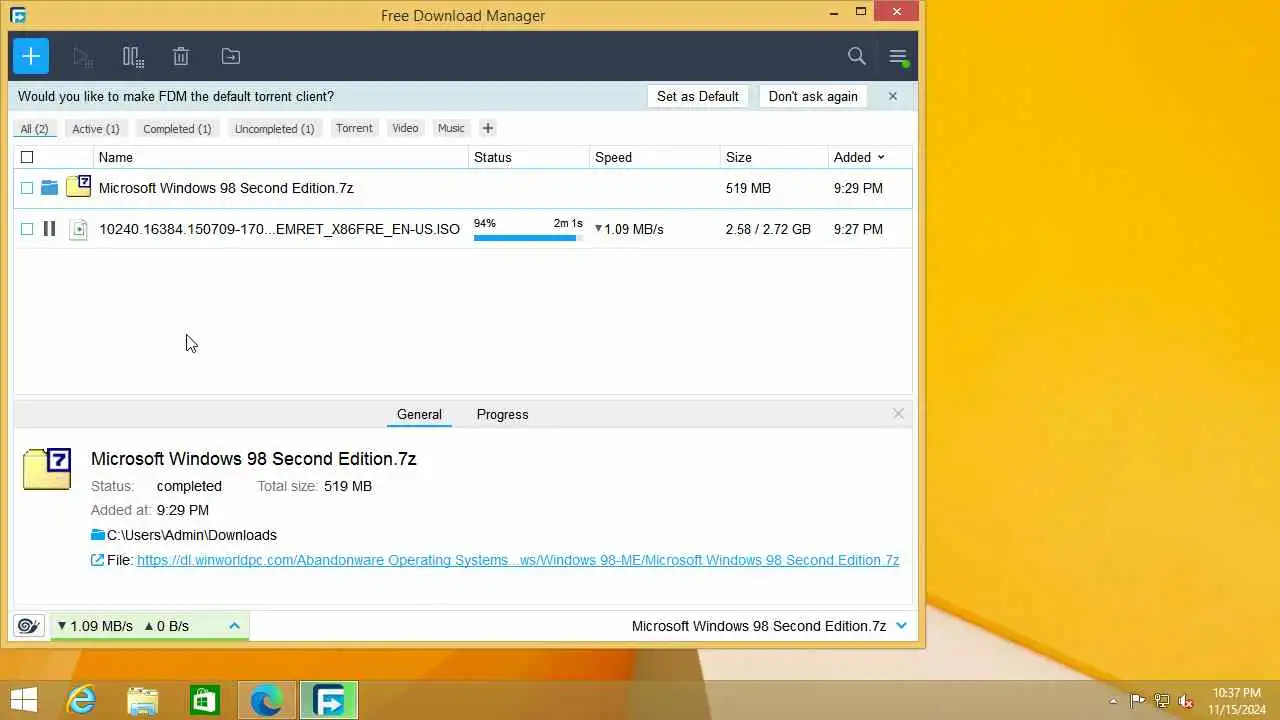
Task: Check the ISO download row checkbox
Action: 27,229
